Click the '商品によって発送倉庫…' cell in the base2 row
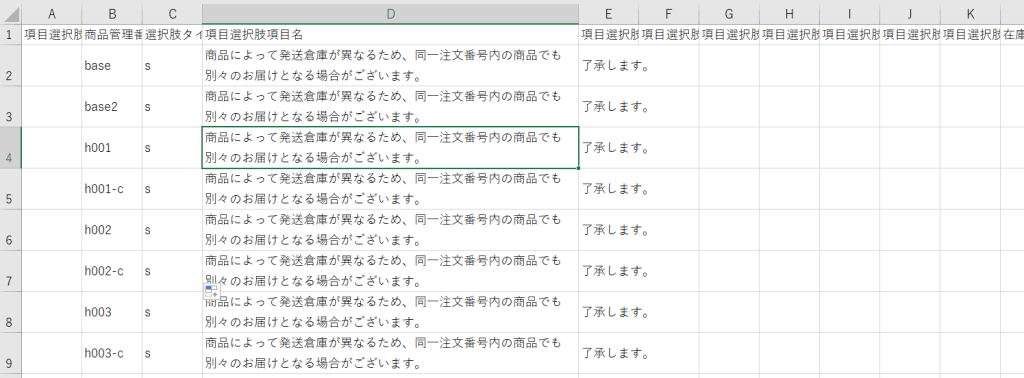Viewport: 1024px width, 378px height. pyautogui.click(x=390, y=106)
